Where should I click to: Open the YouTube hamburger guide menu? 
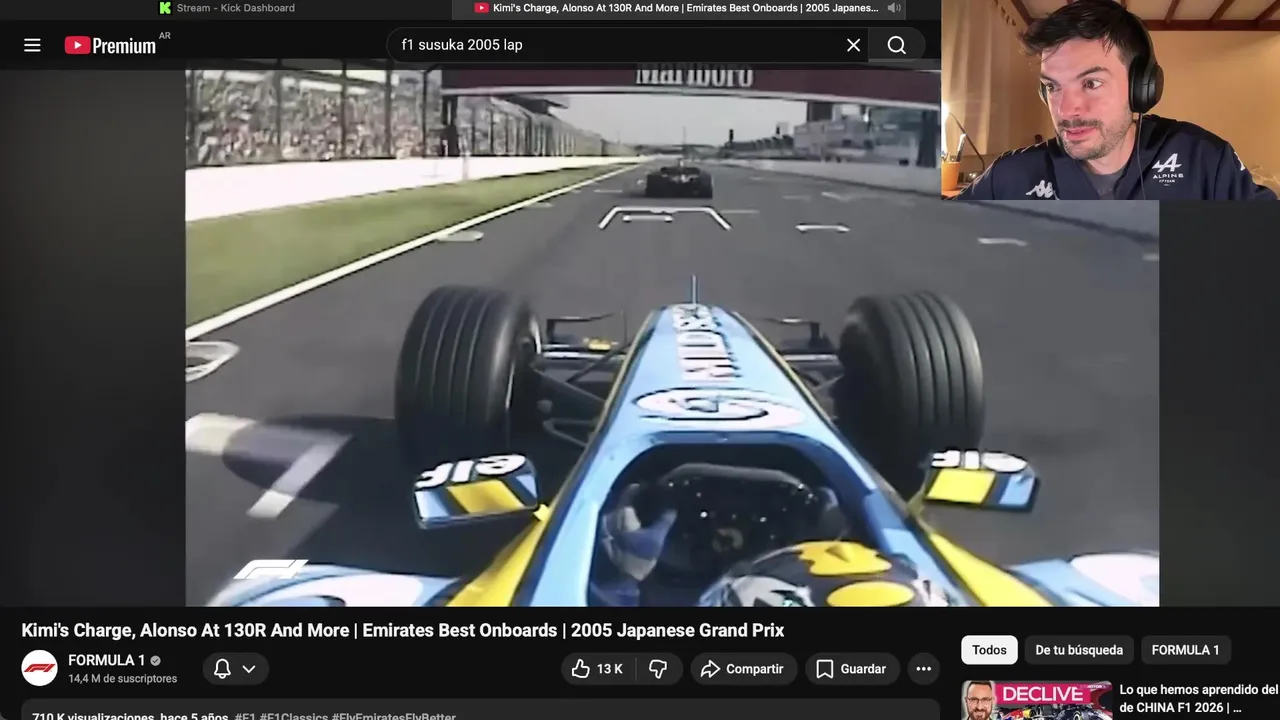click(32, 45)
